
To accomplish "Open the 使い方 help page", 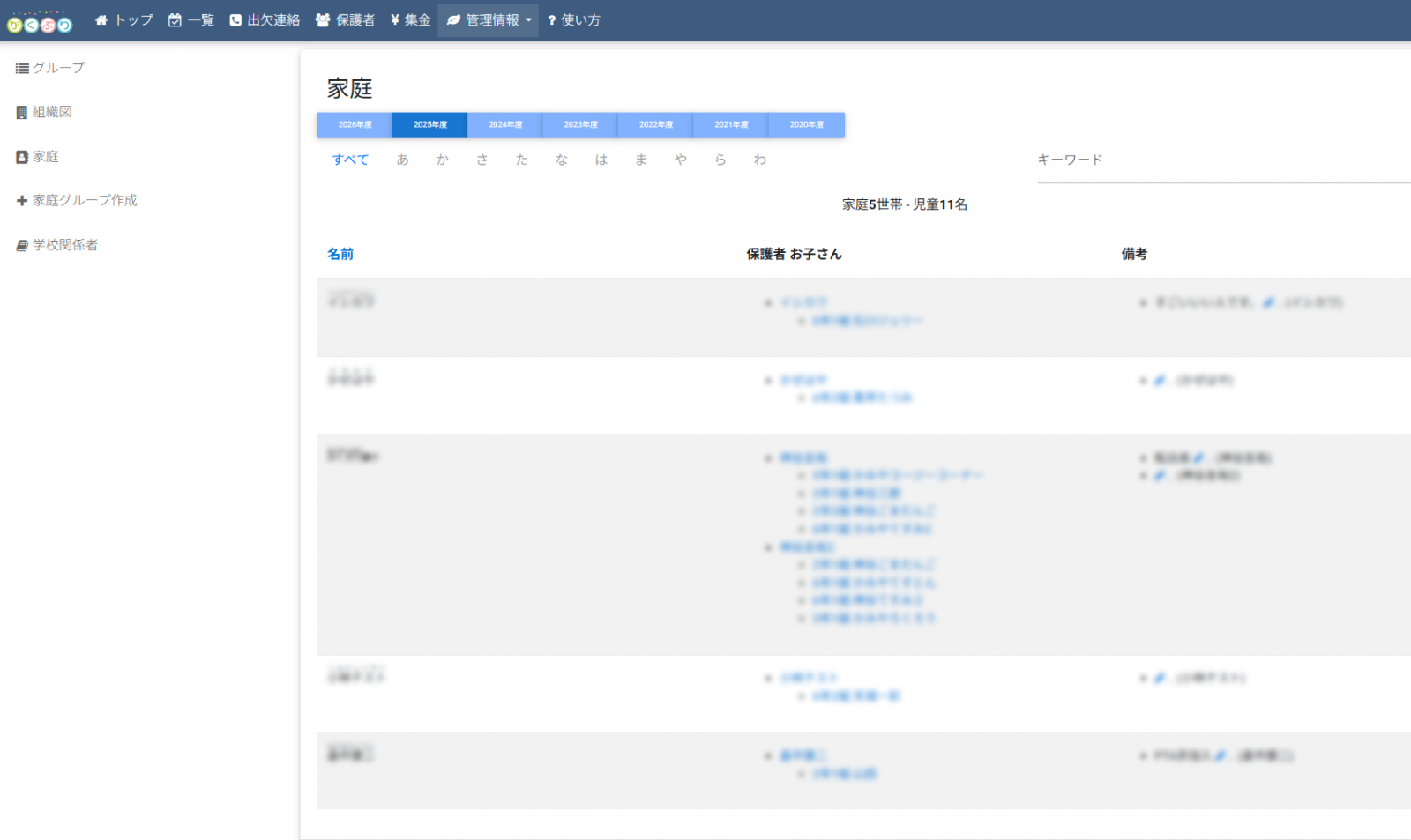I will [574, 19].
